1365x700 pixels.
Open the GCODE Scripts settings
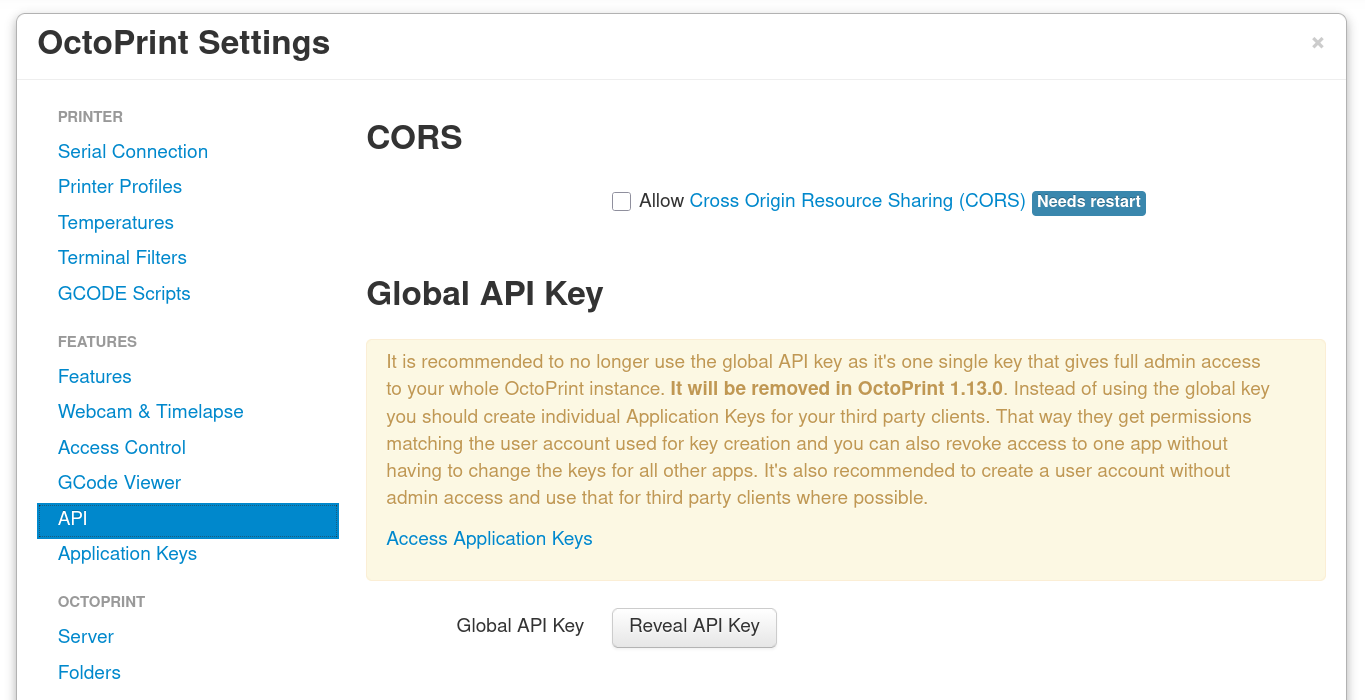pyautogui.click(x=124, y=293)
